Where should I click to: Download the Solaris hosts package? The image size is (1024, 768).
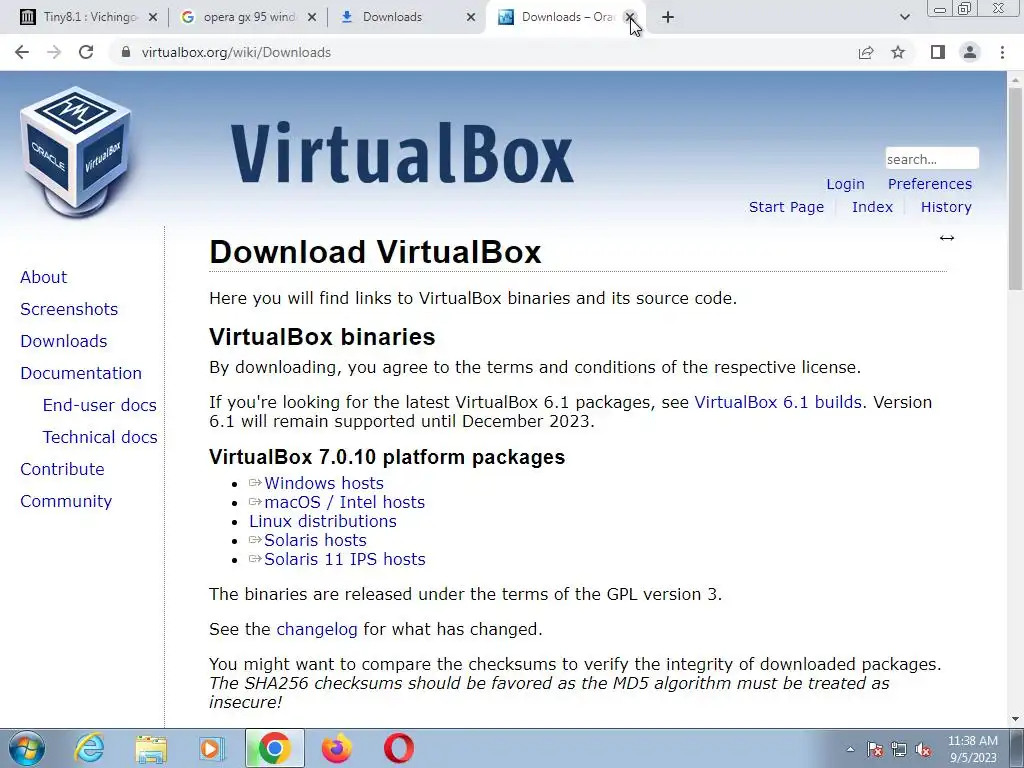[x=315, y=540]
